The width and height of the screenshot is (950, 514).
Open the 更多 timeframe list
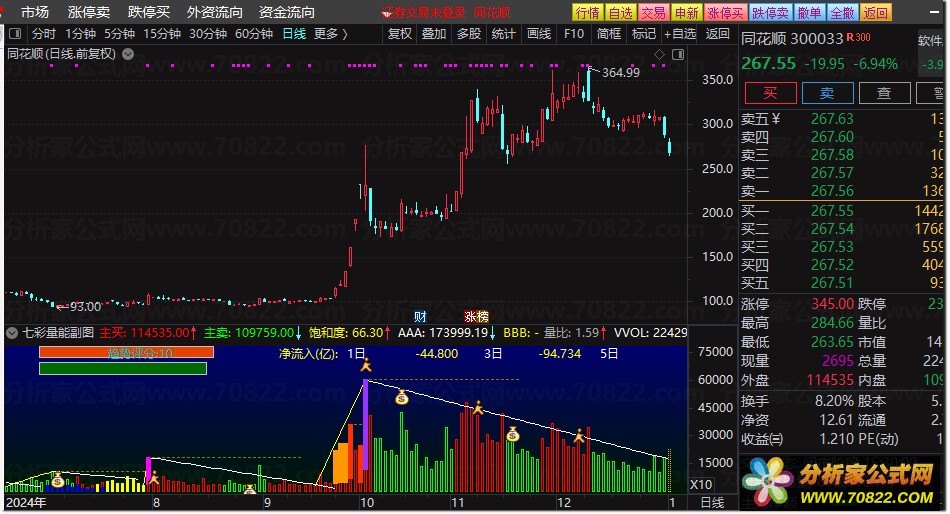pos(331,34)
